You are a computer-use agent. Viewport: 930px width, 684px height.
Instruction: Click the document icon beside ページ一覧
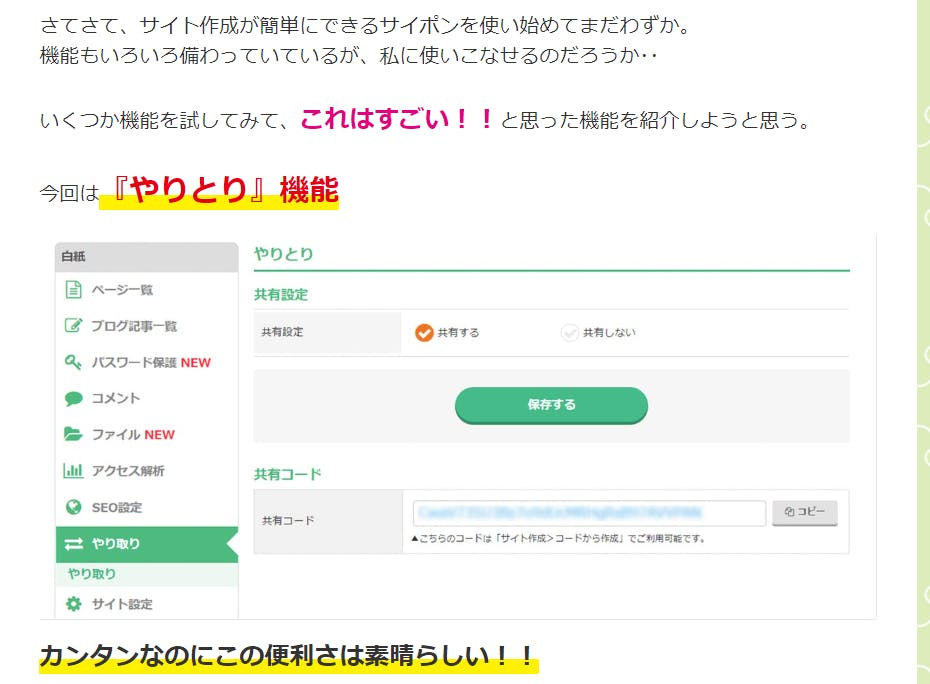73,290
